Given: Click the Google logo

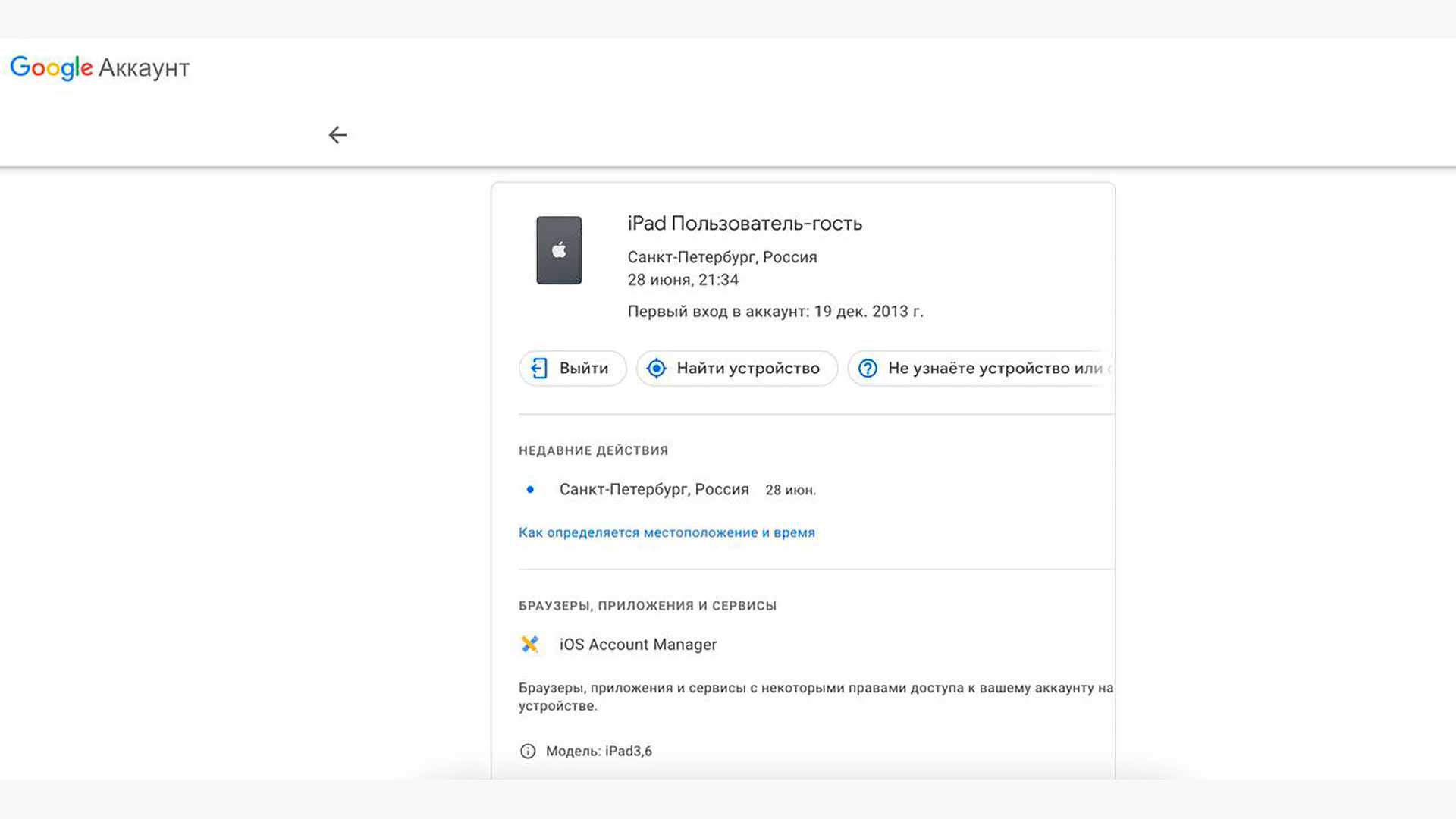Looking at the screenshot, I should (51, 67).
